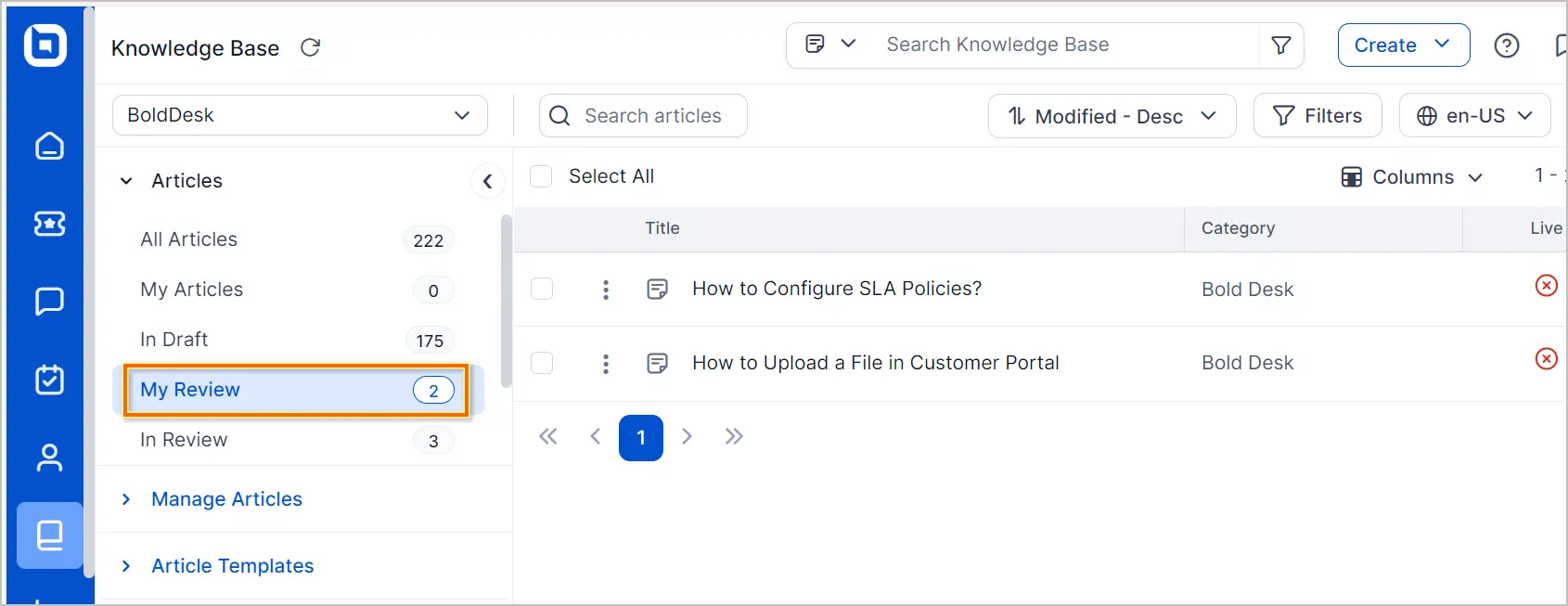This screenshot has height=606, width=1568.
Task: Collapse the left panel with the arrow button
Action: [488, 181]
